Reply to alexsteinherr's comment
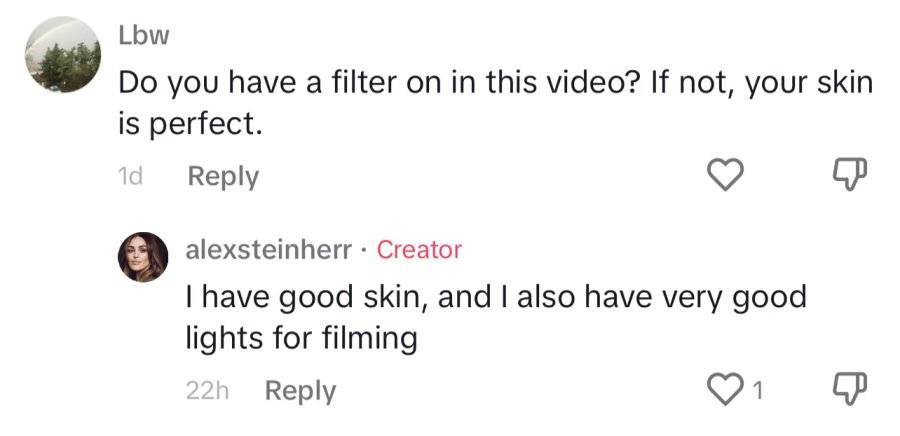900x436 pixels. coord(300,392)
